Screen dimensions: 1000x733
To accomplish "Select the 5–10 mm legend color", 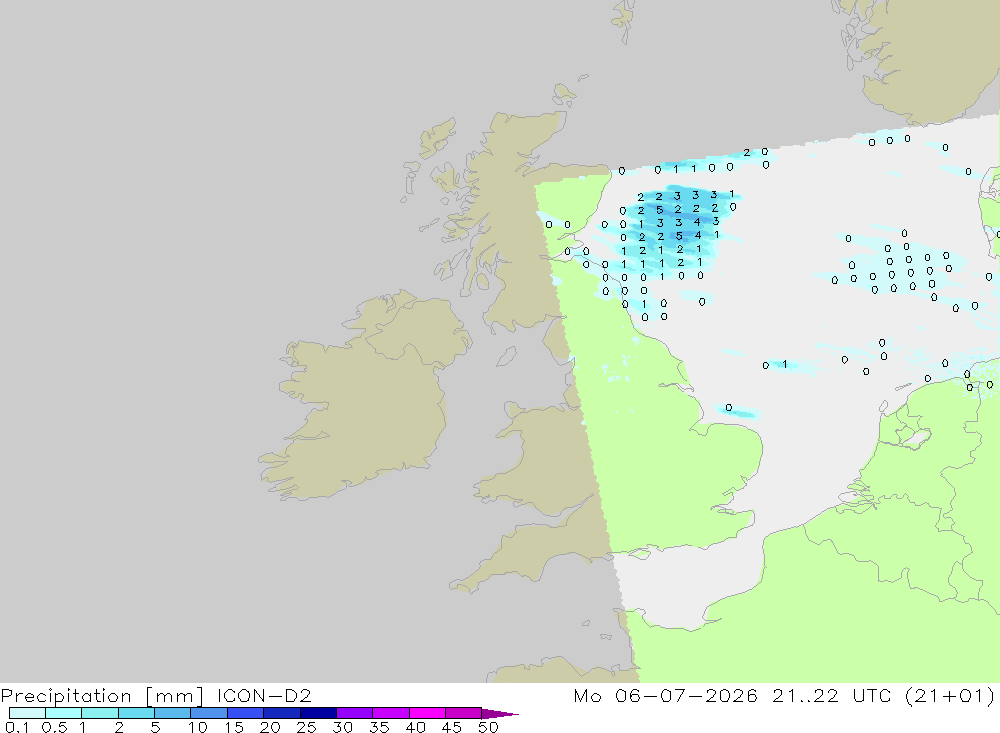I will 173,713.
